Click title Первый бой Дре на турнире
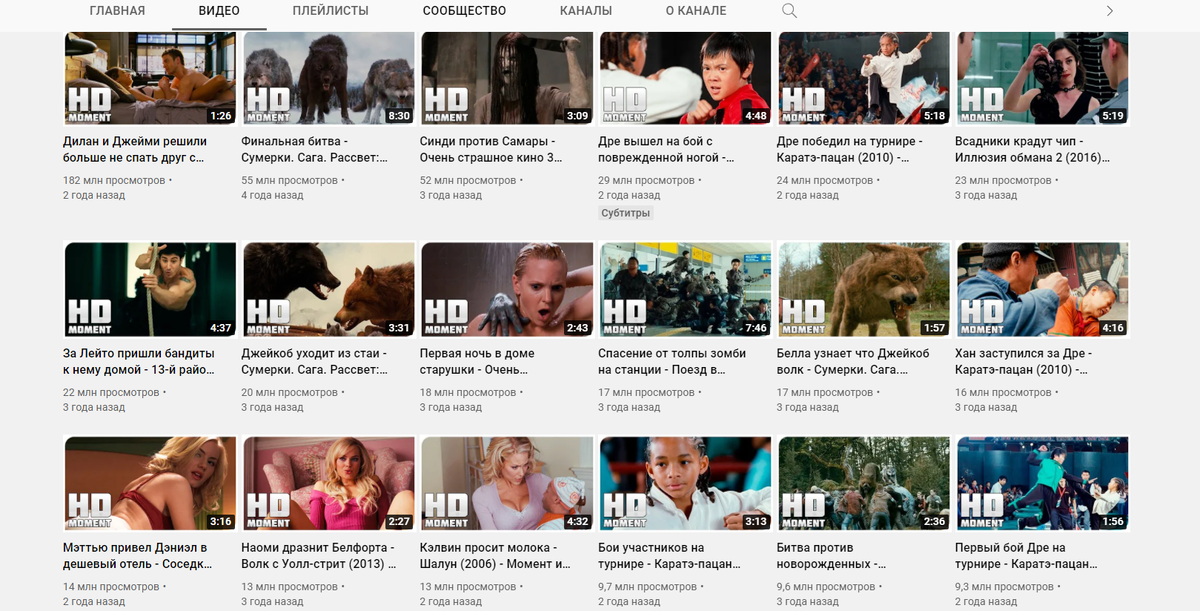Viewport: 1200px width, 611px height. click(x=1027, y=556)
